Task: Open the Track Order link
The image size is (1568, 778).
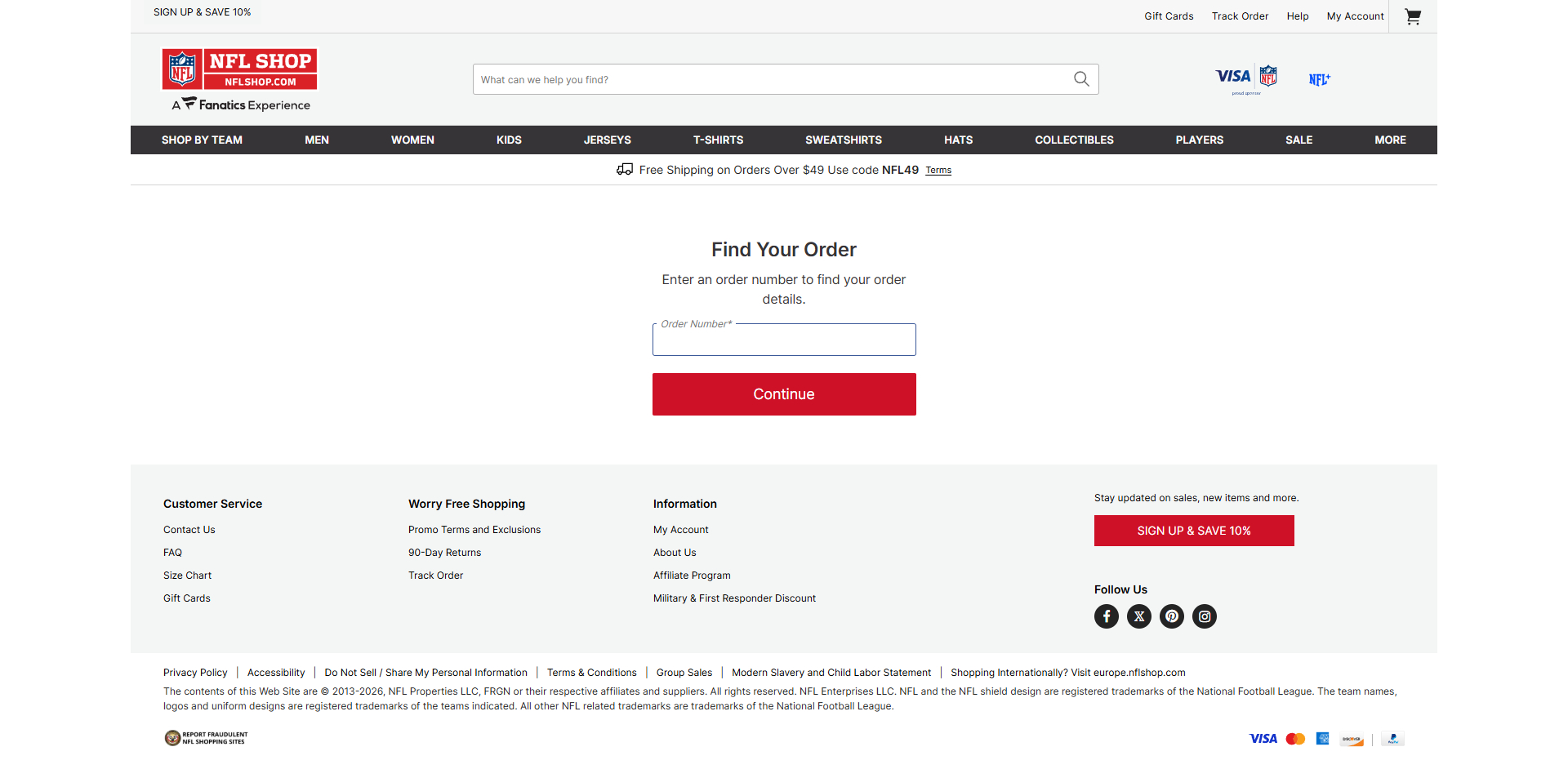Action: [x=1240, y=16]
